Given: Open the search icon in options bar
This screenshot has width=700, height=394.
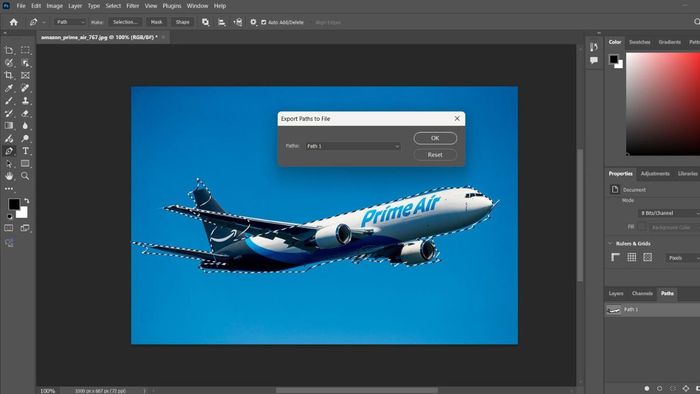Looking at the screenshot, I should (696, 21).
